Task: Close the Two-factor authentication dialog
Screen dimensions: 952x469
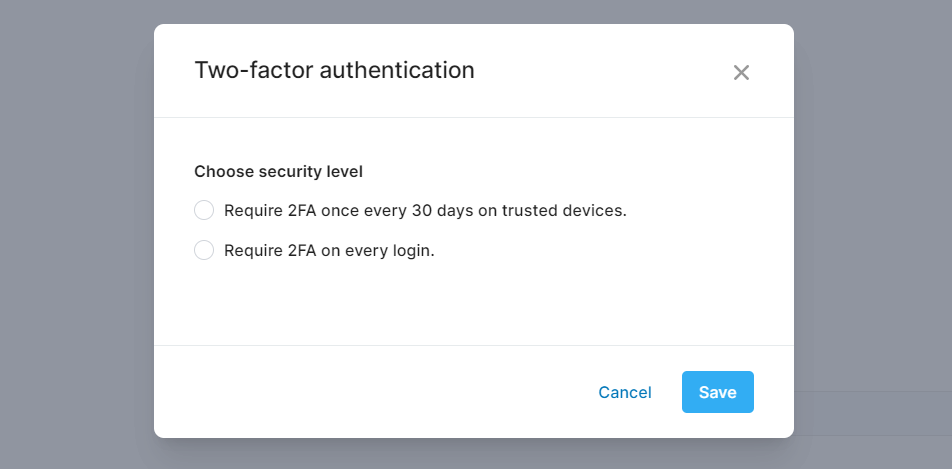Action: click(x=741, y=72)
